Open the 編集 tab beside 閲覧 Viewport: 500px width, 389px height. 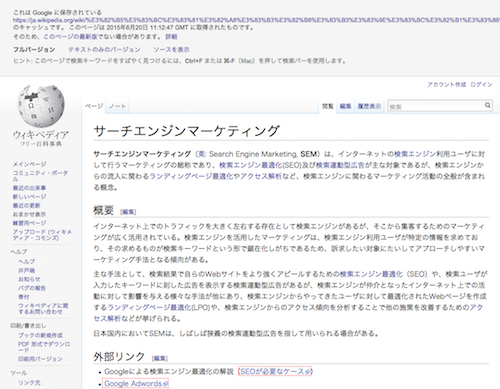[x=345, y=106]
